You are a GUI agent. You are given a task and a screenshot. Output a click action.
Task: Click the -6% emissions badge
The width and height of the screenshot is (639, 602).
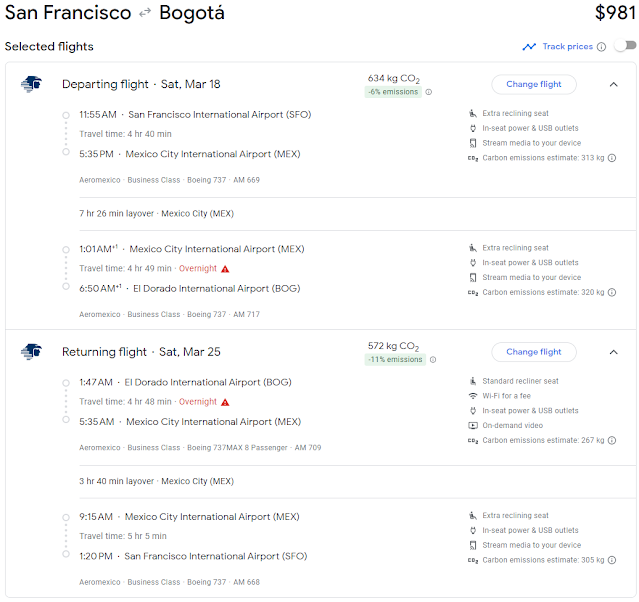393,92
